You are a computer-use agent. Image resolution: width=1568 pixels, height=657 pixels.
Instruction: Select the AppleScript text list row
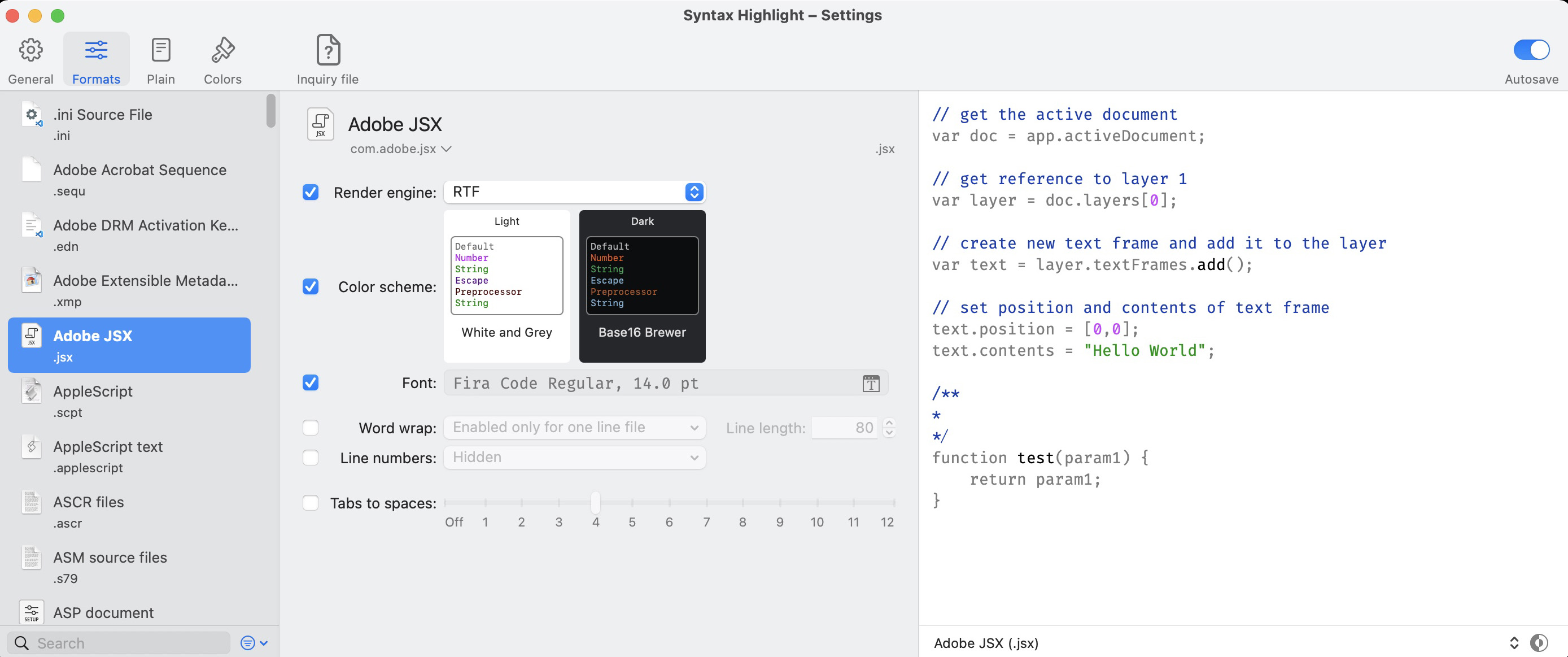(129, 456)
